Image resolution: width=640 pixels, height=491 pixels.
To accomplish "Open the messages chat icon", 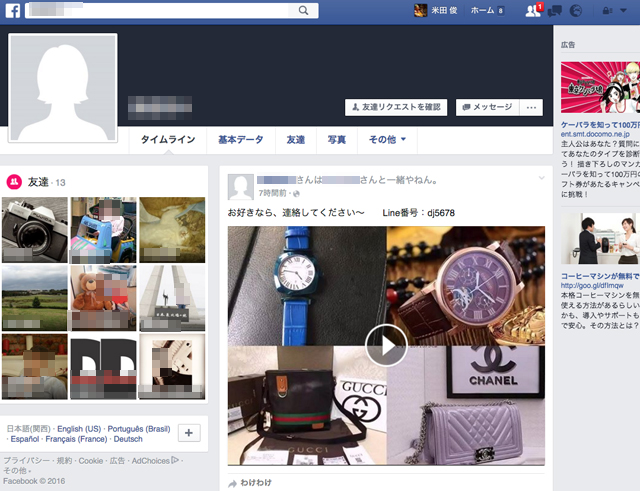I will click(x=555, y=11).
